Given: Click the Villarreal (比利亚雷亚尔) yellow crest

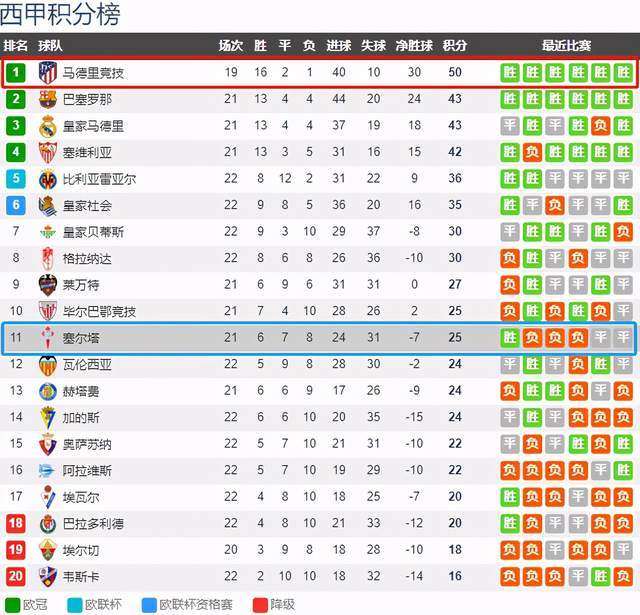Looking at the screenshot, I should coord(47,179).
